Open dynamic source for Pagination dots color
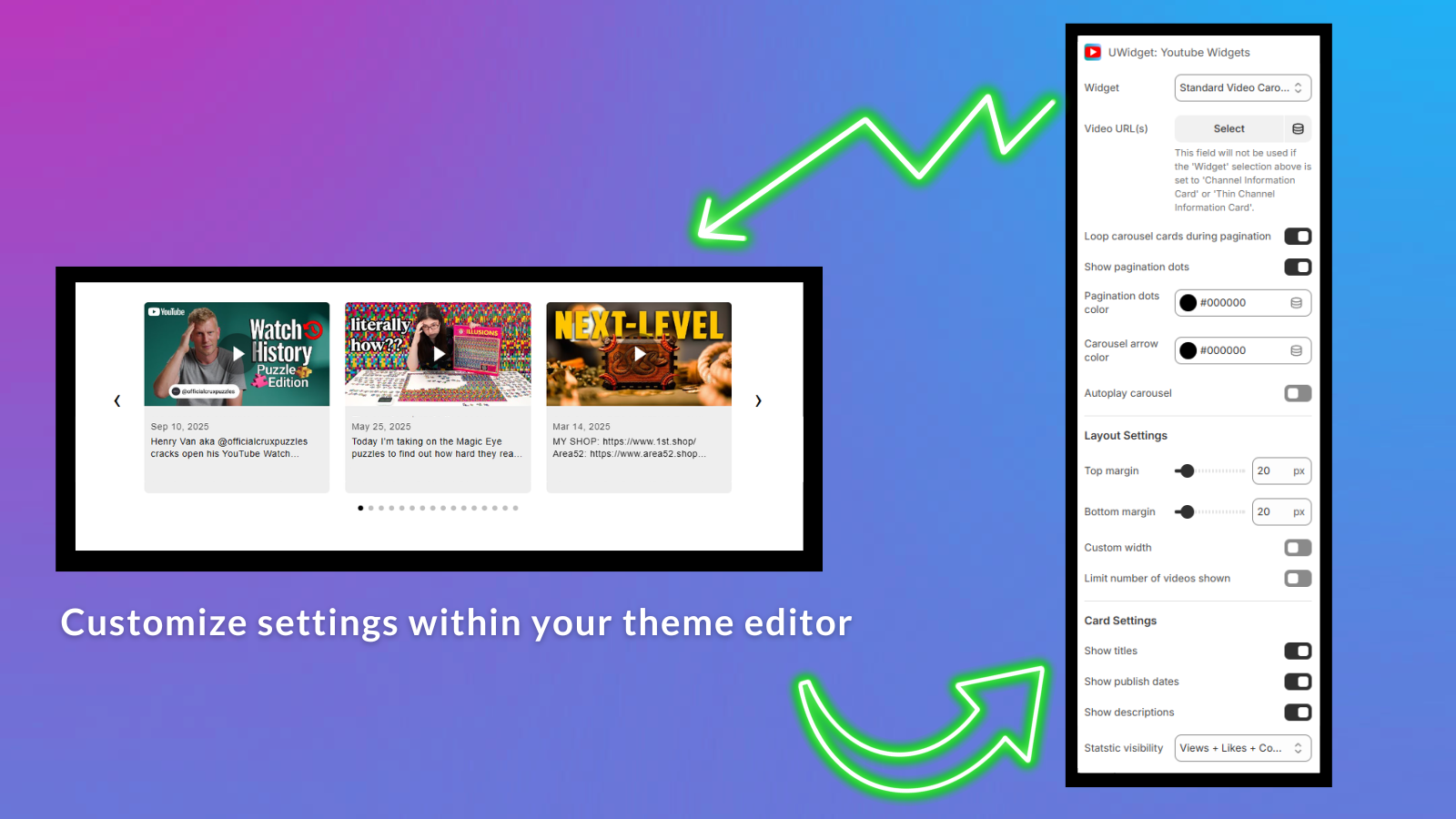 click(x=1299, y=302)
